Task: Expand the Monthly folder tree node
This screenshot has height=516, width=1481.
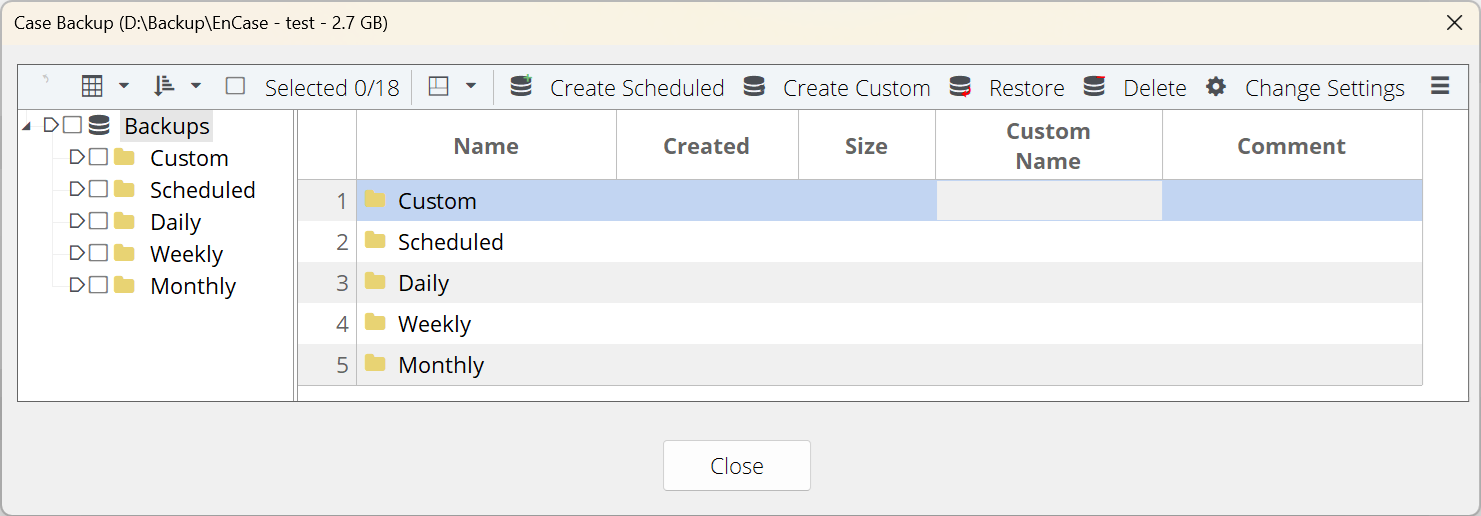Action: coord(77,285)
